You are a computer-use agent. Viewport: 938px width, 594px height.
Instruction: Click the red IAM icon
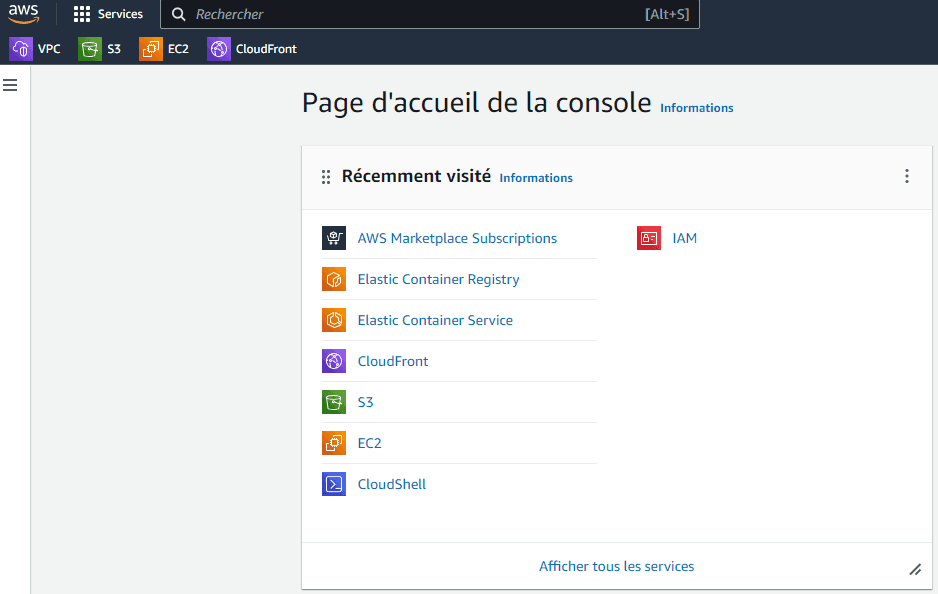click(649, 238)
